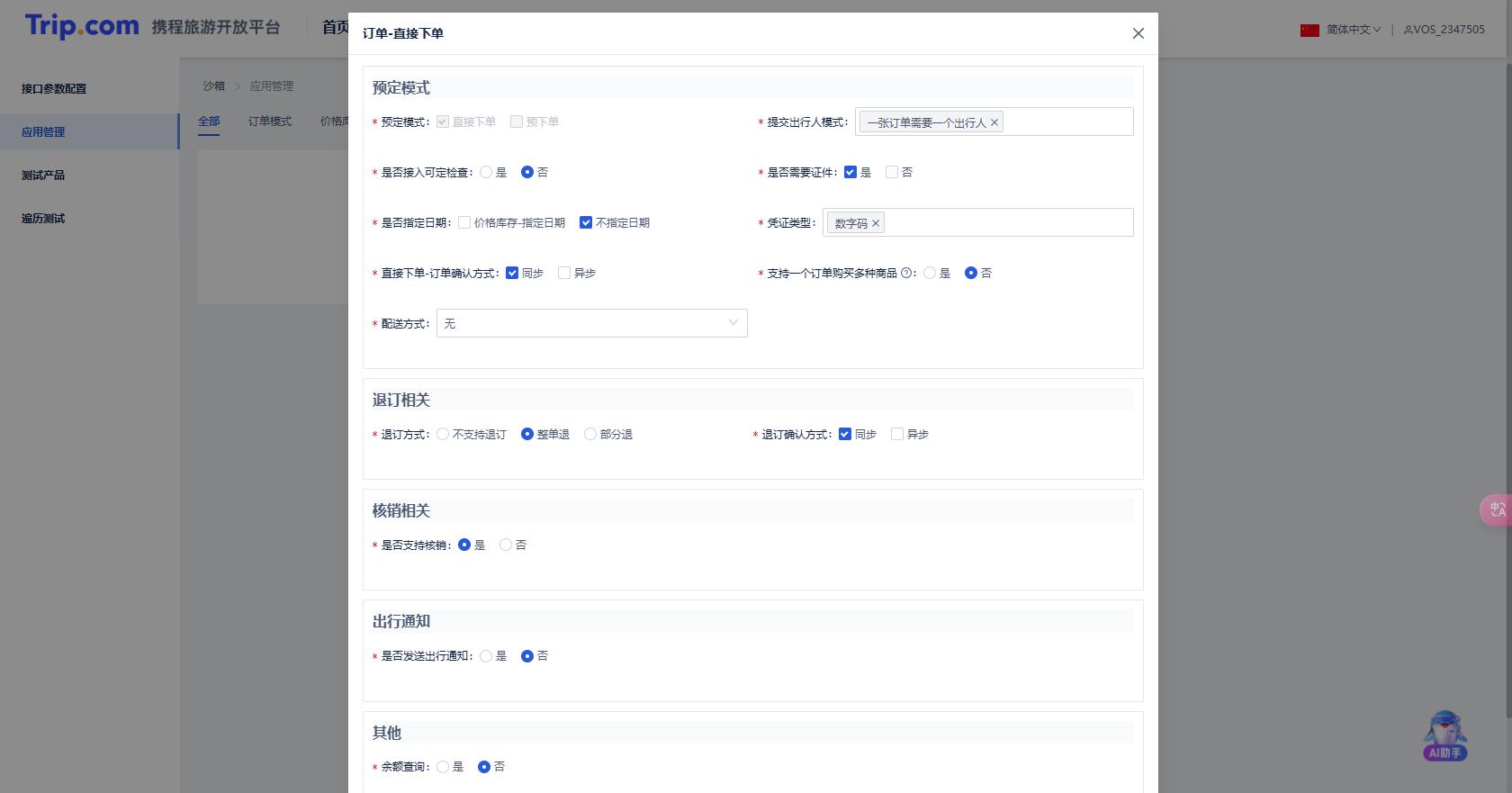Click the pink translate floating icon
The width and height of the screenshot is (1512, 793).
pyautogui.click(x=1497, y=510)
